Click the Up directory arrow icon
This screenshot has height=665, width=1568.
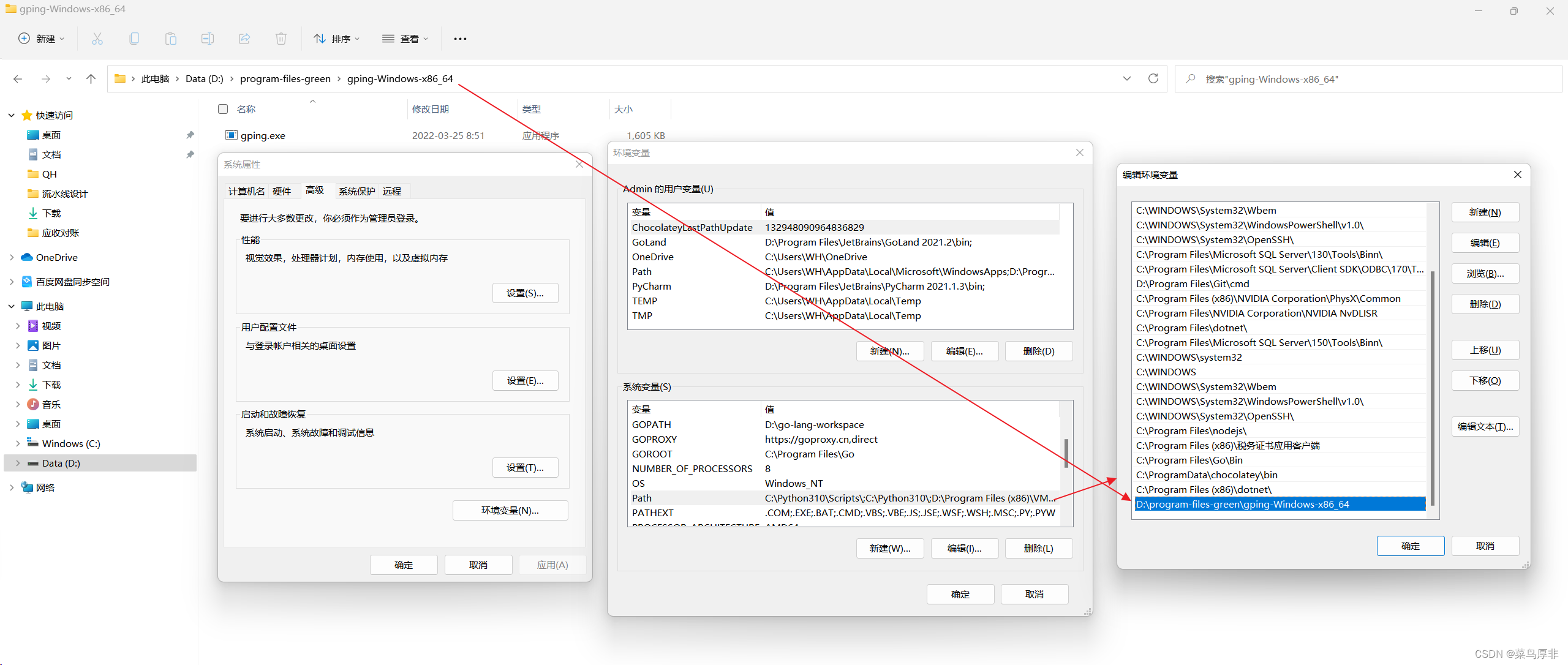click(91, 78)
